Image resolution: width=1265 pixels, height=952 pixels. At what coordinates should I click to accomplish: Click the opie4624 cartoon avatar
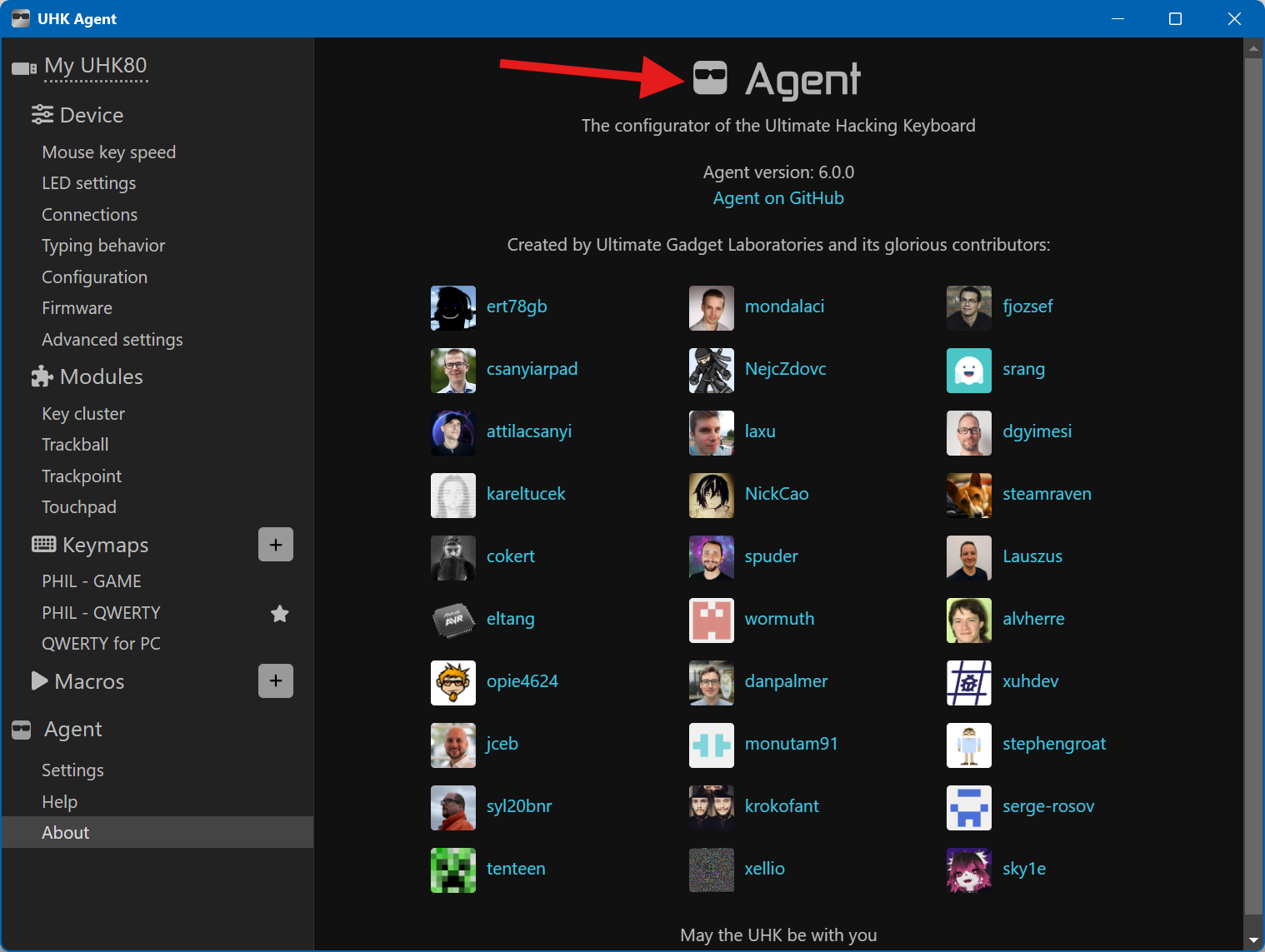(453, 683)
